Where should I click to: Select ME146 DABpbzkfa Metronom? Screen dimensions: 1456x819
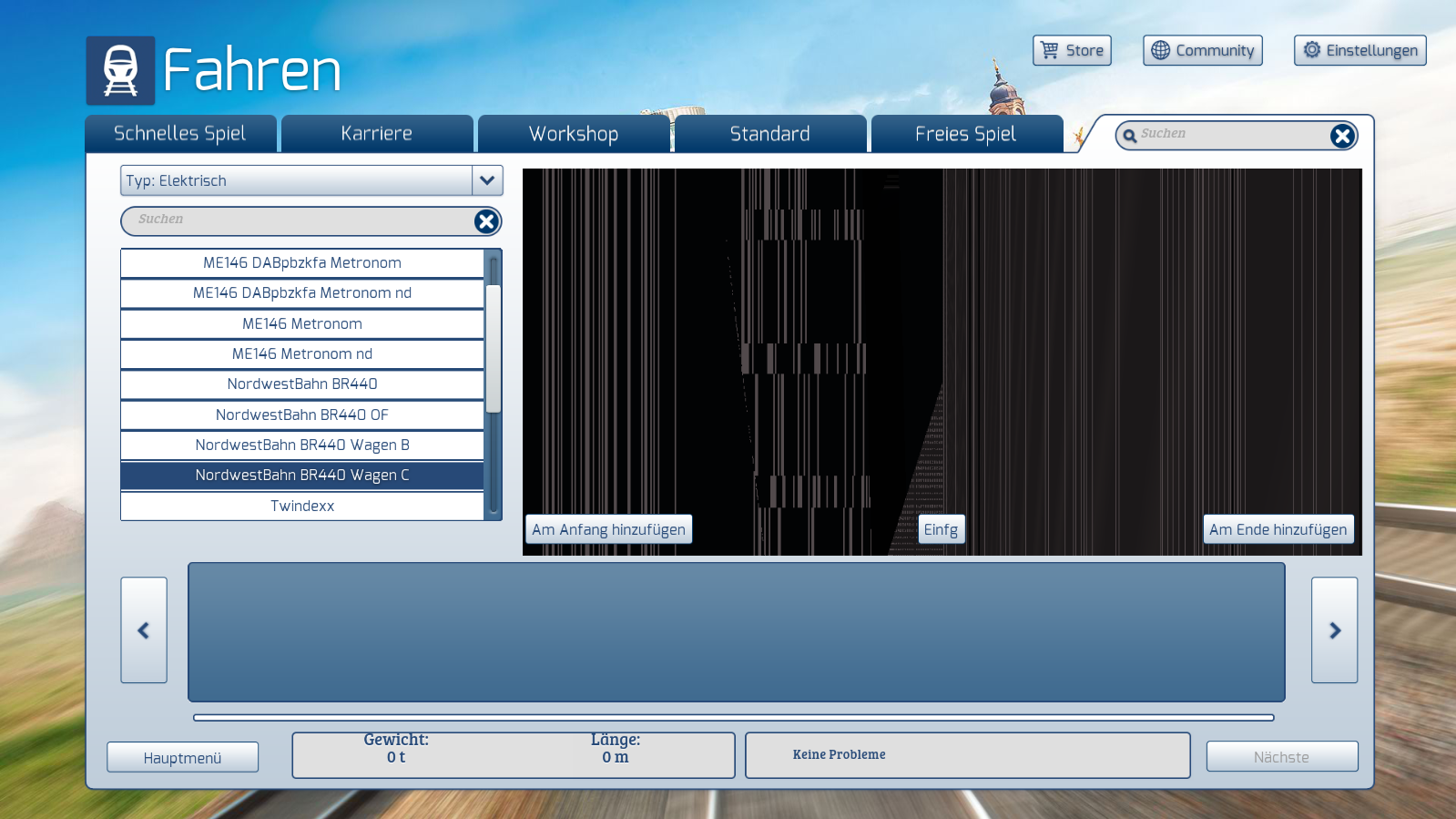click(x=302, y=262)
